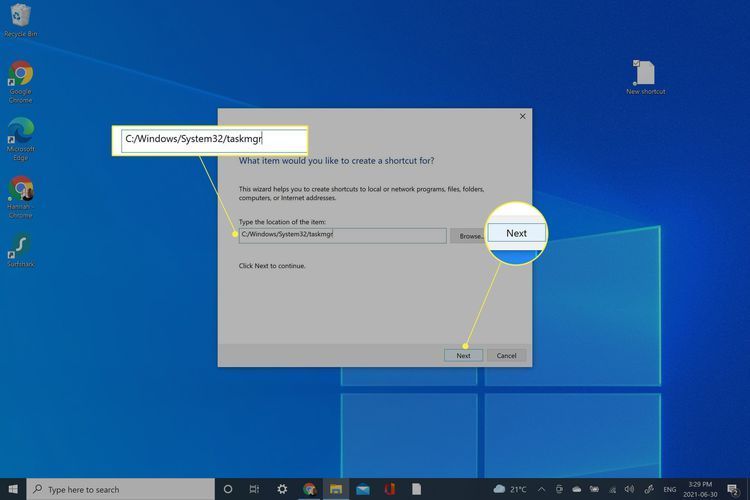Select the Hannah Chrome profile shortcut

coord(20,190)
